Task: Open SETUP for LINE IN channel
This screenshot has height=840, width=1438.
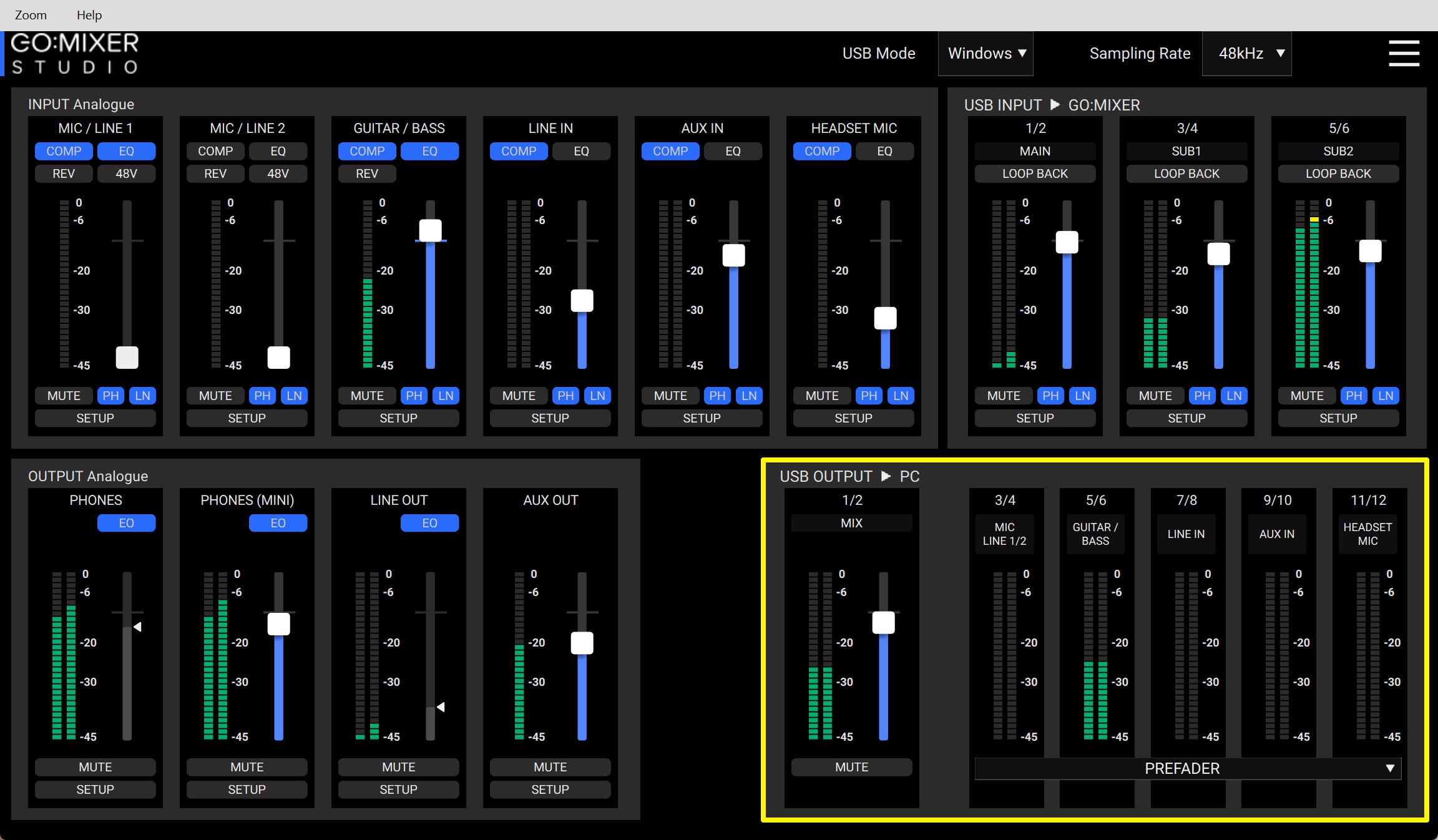Action: tap(550, 418)
